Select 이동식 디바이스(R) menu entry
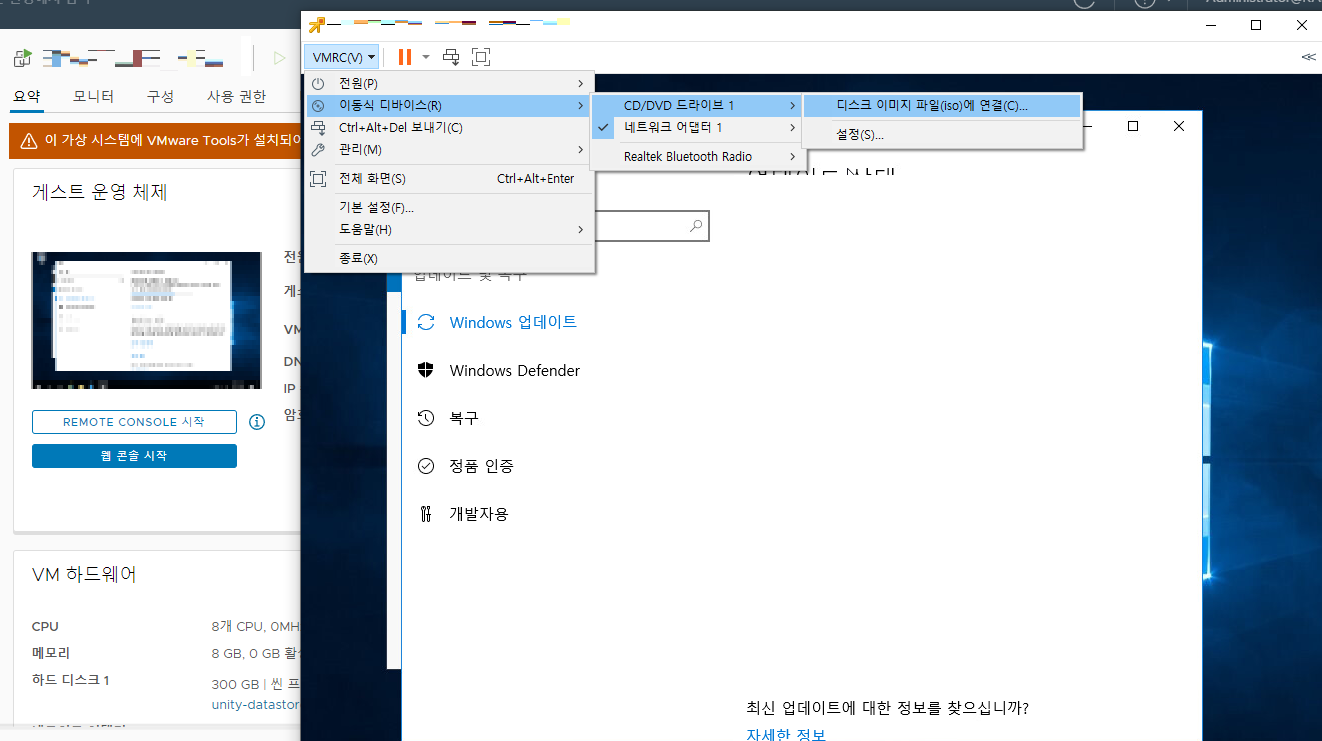The image size is (1322, 741). tap(449, 105)
